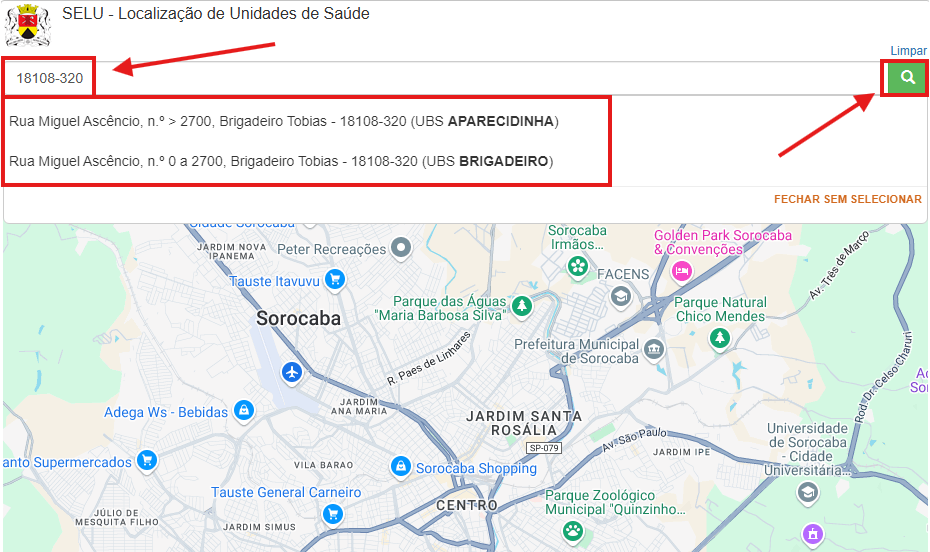Click FECHAR SEM SELECIONAR

tap(847, 199)
